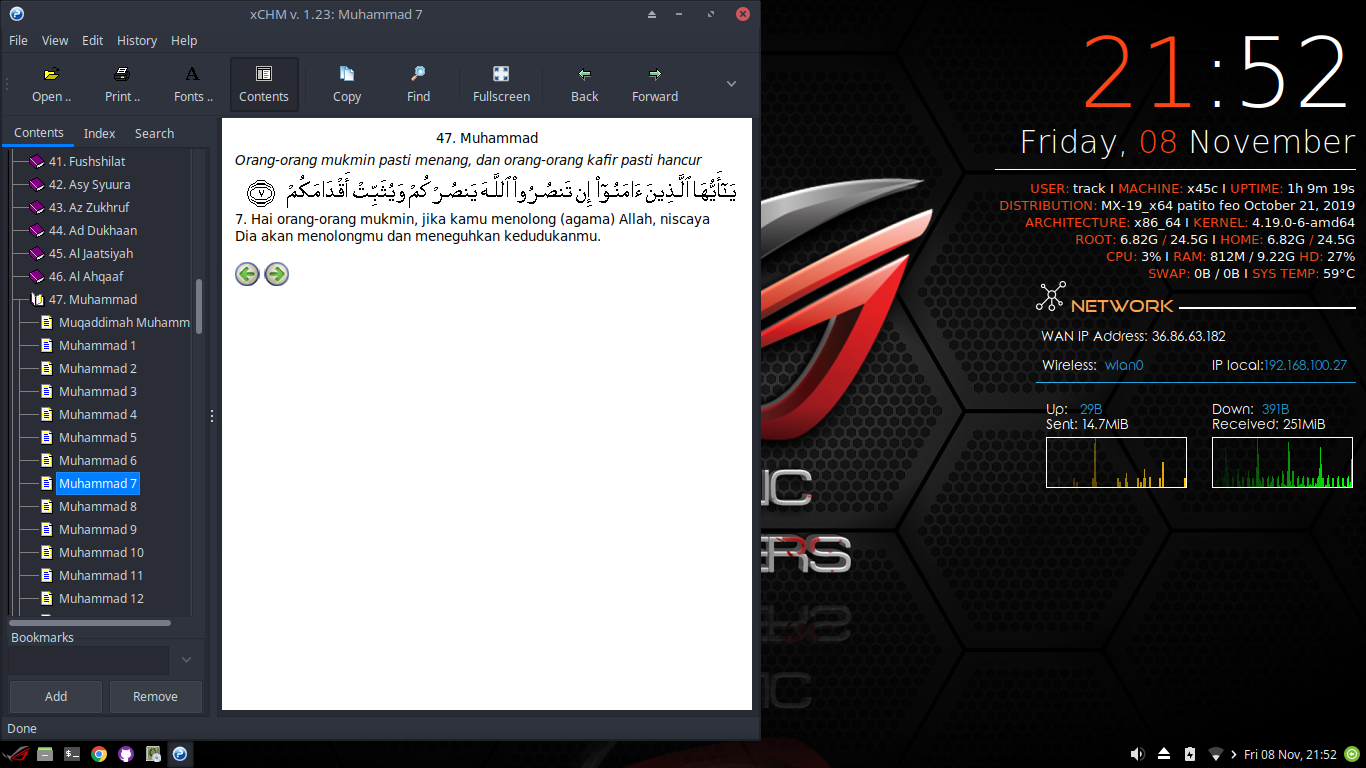This screenshot has width=1366, height=768.
Task: Select Muhammad 6 in the contents tree
Action: point(97,461)
